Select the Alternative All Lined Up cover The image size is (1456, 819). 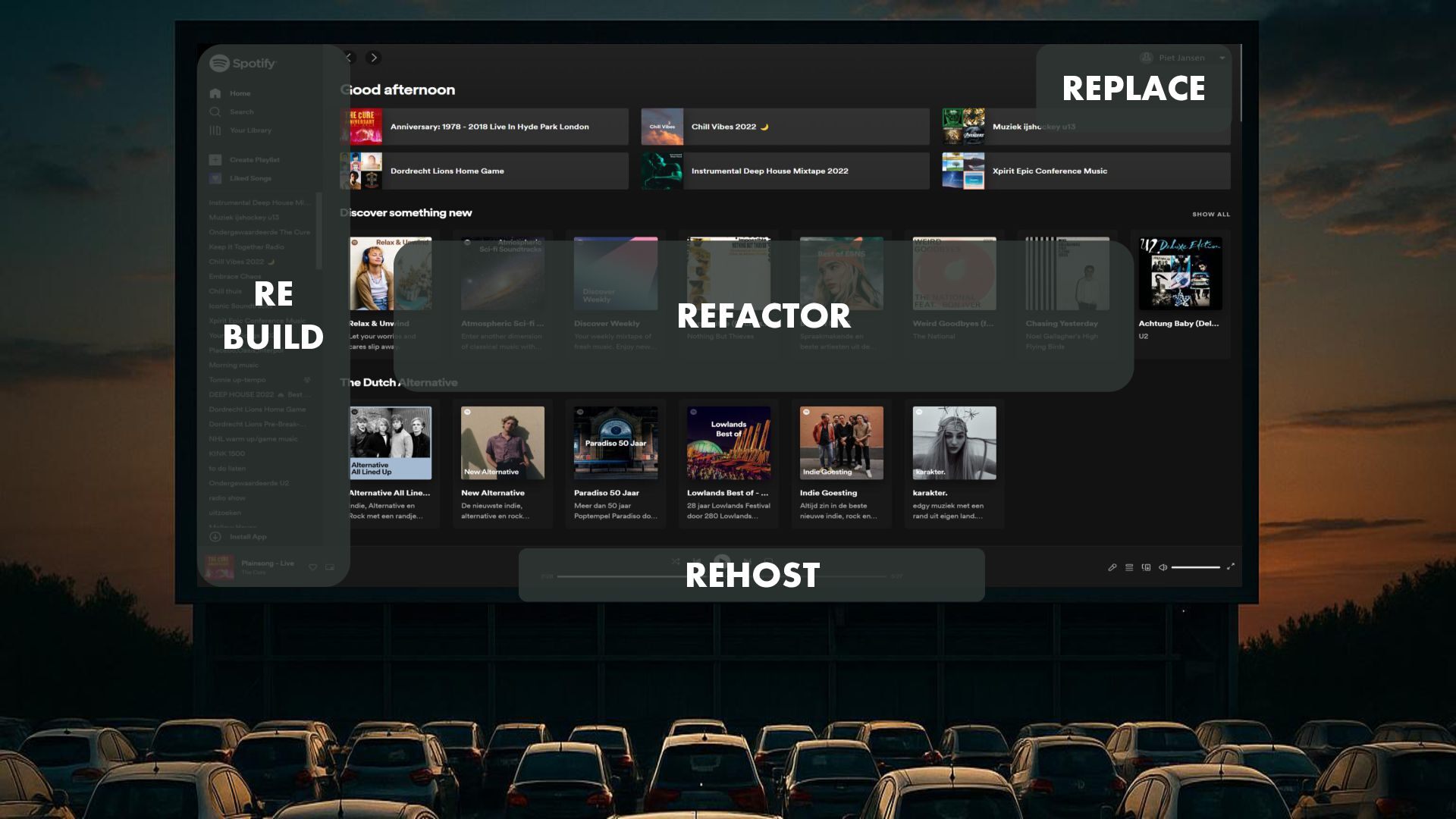390,443
